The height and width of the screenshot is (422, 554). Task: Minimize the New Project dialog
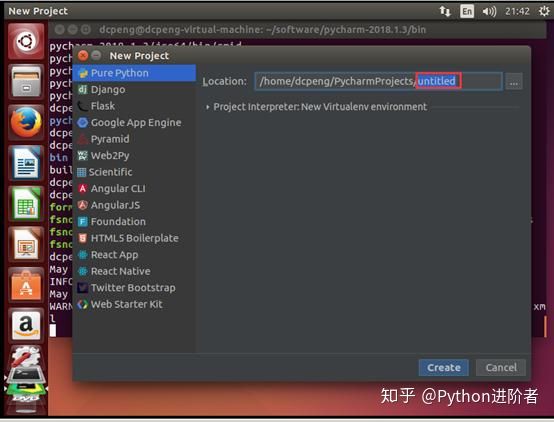pyautogui.click(x=96, y=55)
